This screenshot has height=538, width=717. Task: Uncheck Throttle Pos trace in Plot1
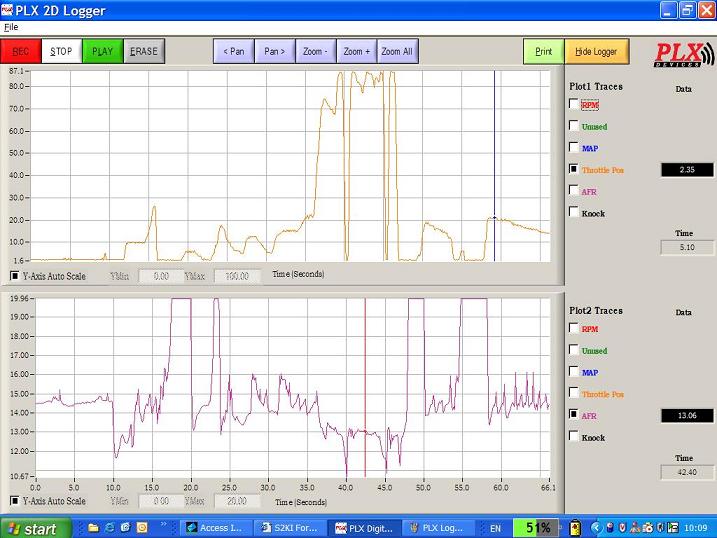[573, 169]
